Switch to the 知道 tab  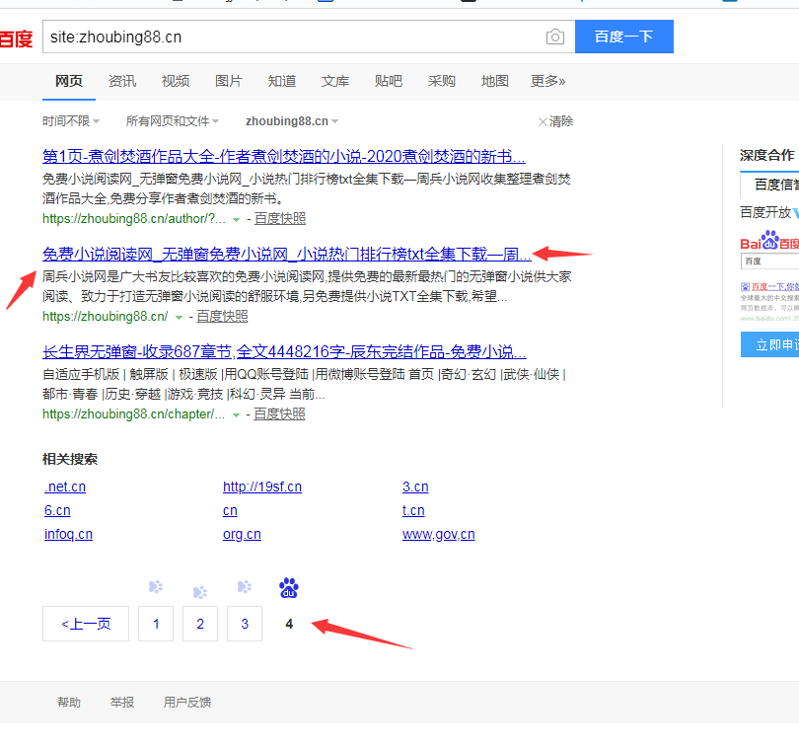click(282, 81)
